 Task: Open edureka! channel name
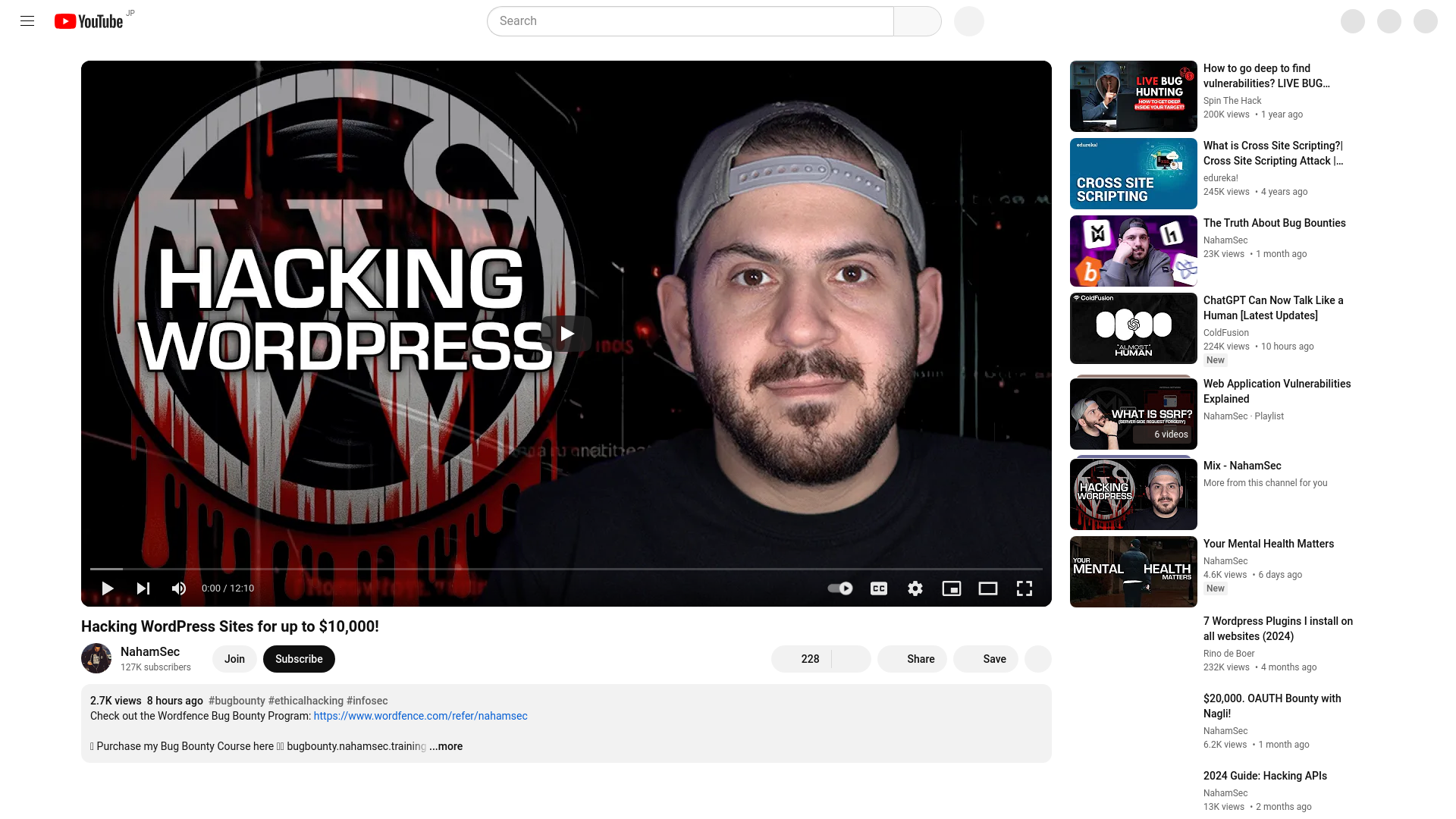[1221, 178]
